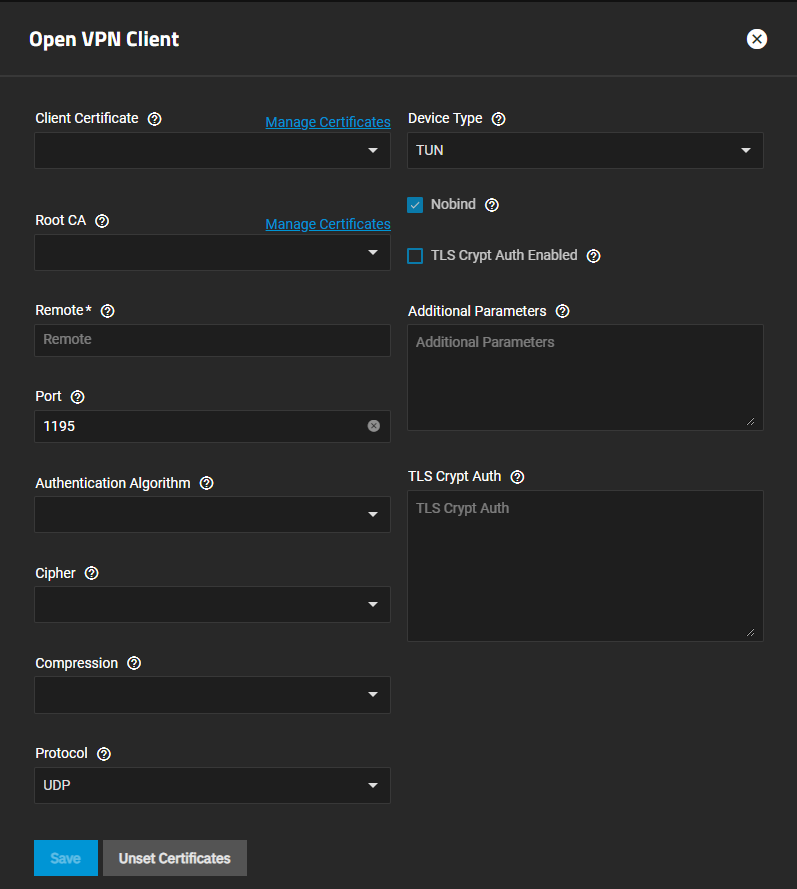Open Authentication Algorithm dropdown list
Screen dimensions: 797x889
pyautogui.click(x=213, y=514)
